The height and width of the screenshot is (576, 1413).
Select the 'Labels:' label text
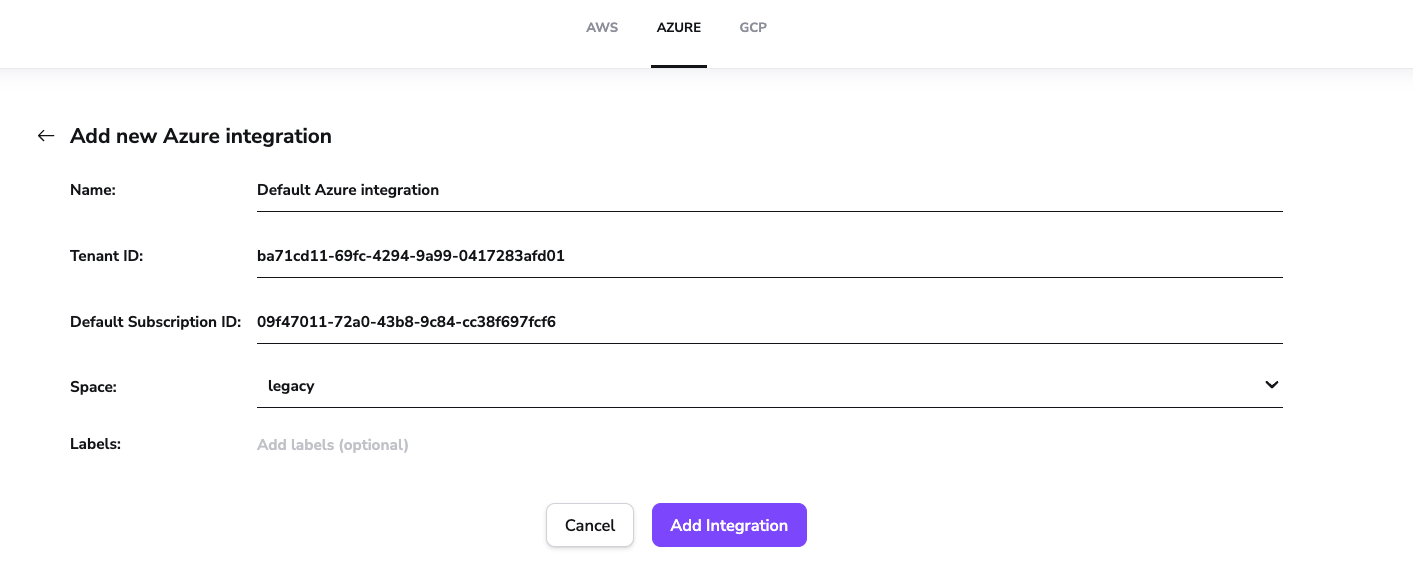pos(96,444)
